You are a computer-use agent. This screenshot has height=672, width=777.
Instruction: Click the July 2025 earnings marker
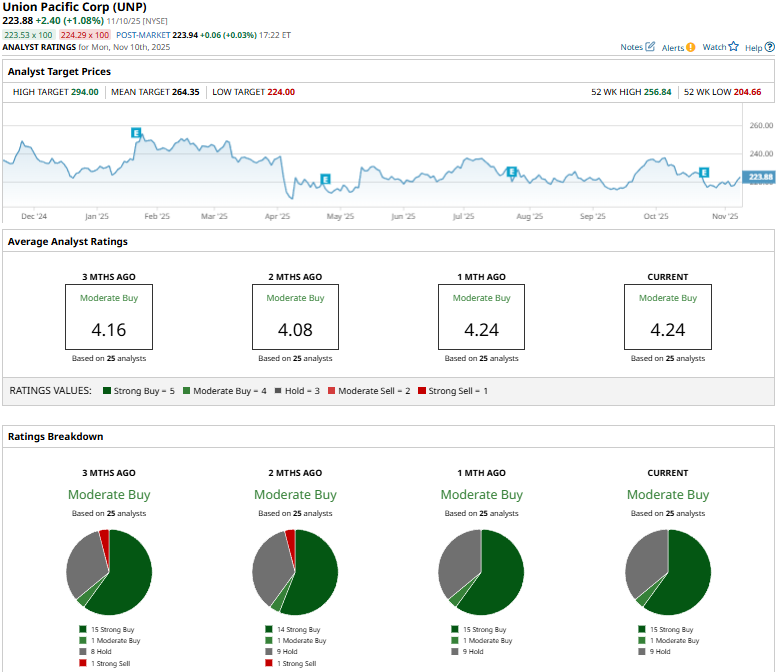(x=511, y=172)
